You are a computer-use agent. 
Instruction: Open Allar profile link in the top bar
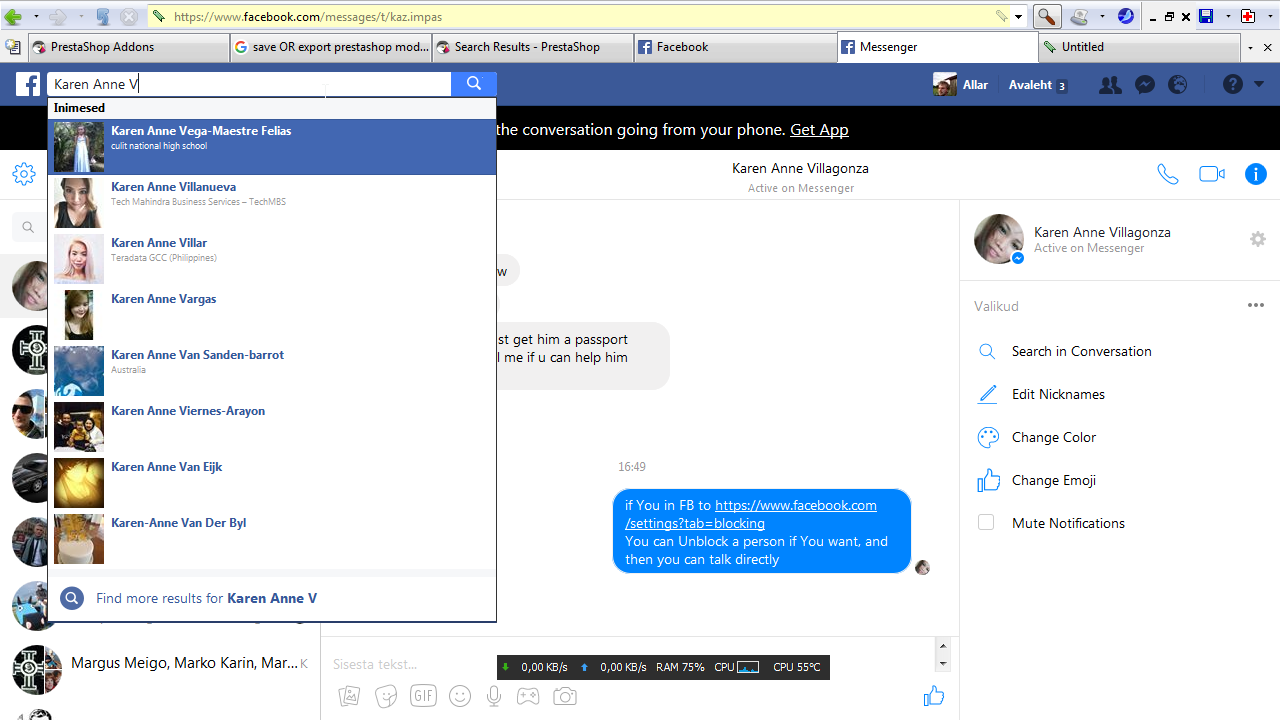click(x=961, y=85)
